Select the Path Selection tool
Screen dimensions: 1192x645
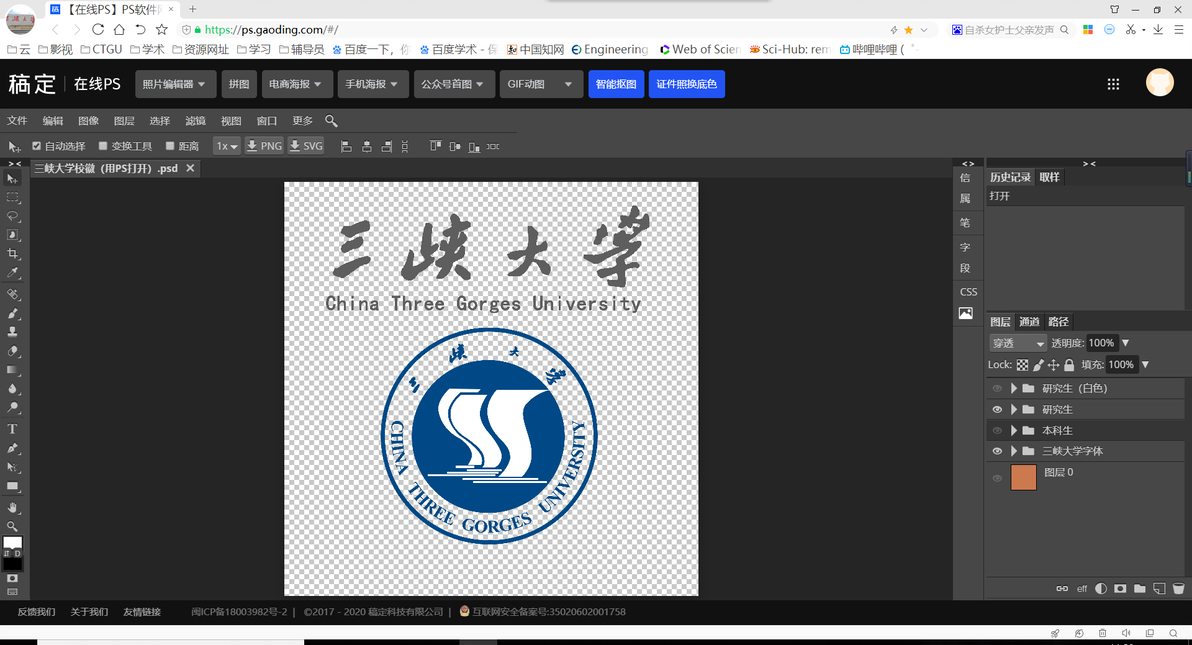(12, 467)
